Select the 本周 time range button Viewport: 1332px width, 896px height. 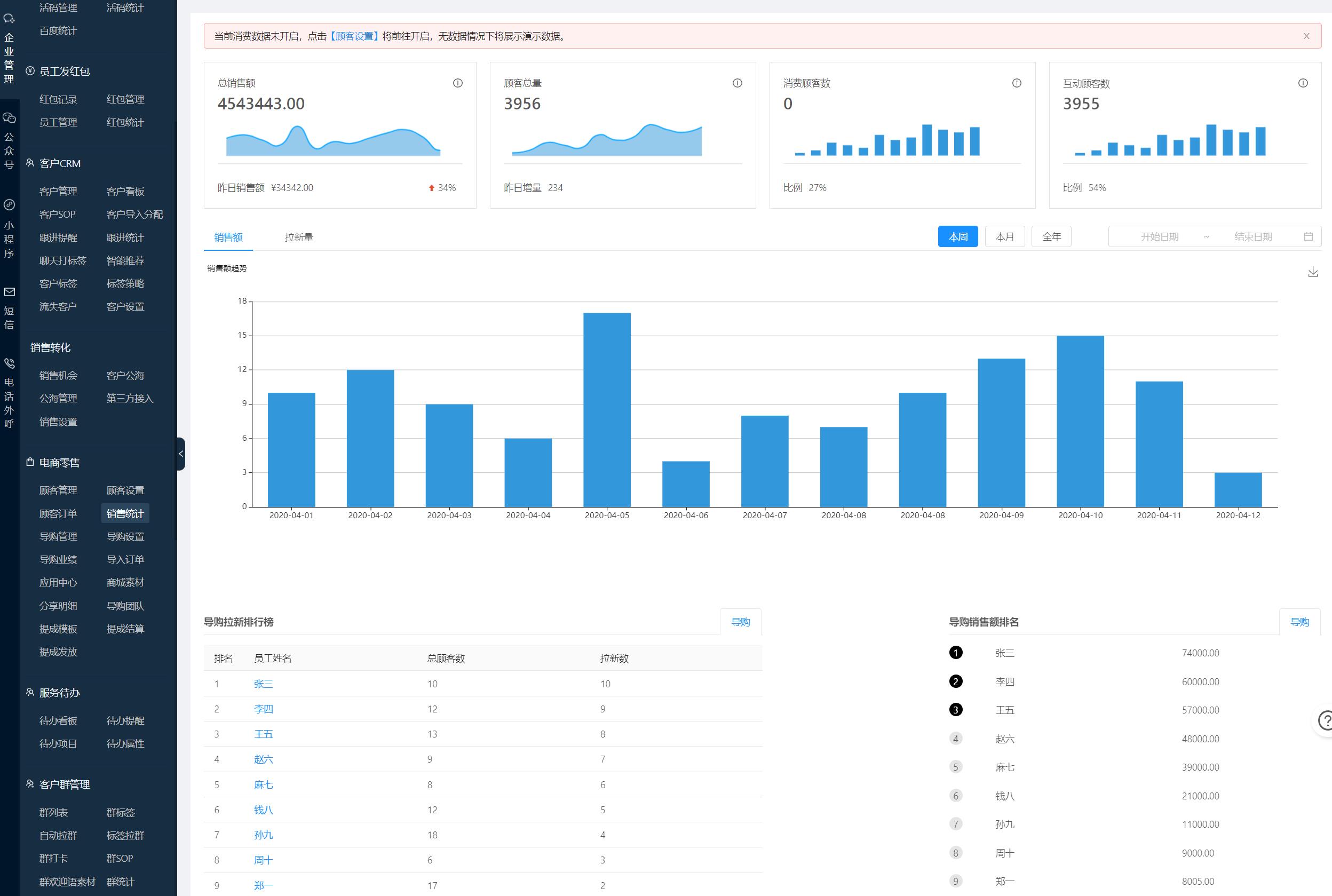[x=958, y=236]
